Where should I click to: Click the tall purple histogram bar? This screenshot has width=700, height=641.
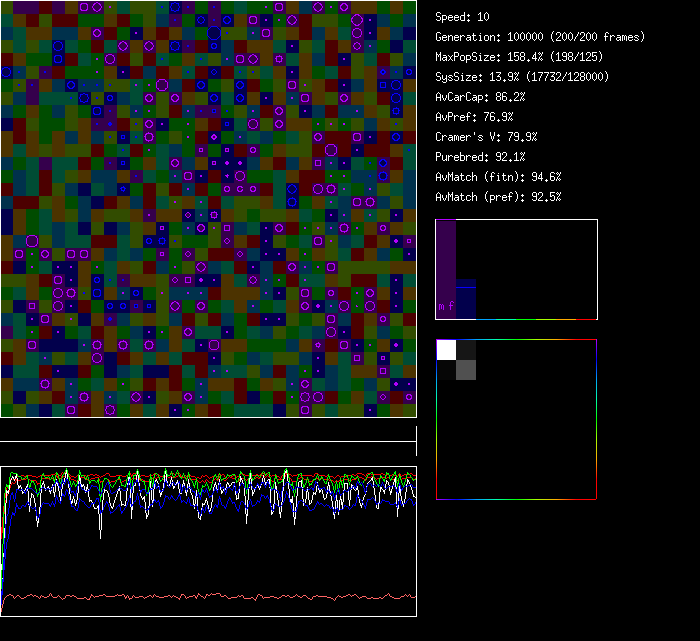pos(446,260)
